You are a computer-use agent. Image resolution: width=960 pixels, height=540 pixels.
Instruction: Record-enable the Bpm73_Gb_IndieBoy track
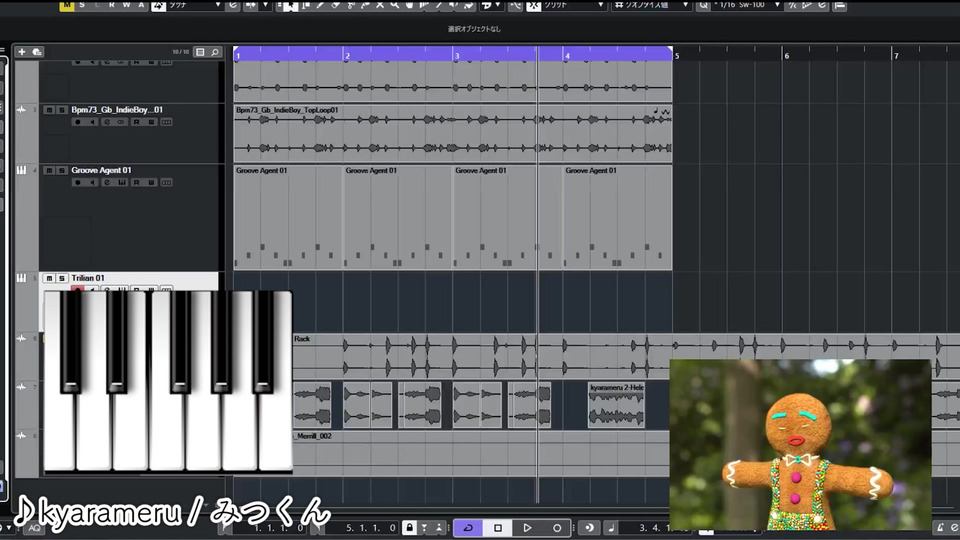[x=78, y=122]
